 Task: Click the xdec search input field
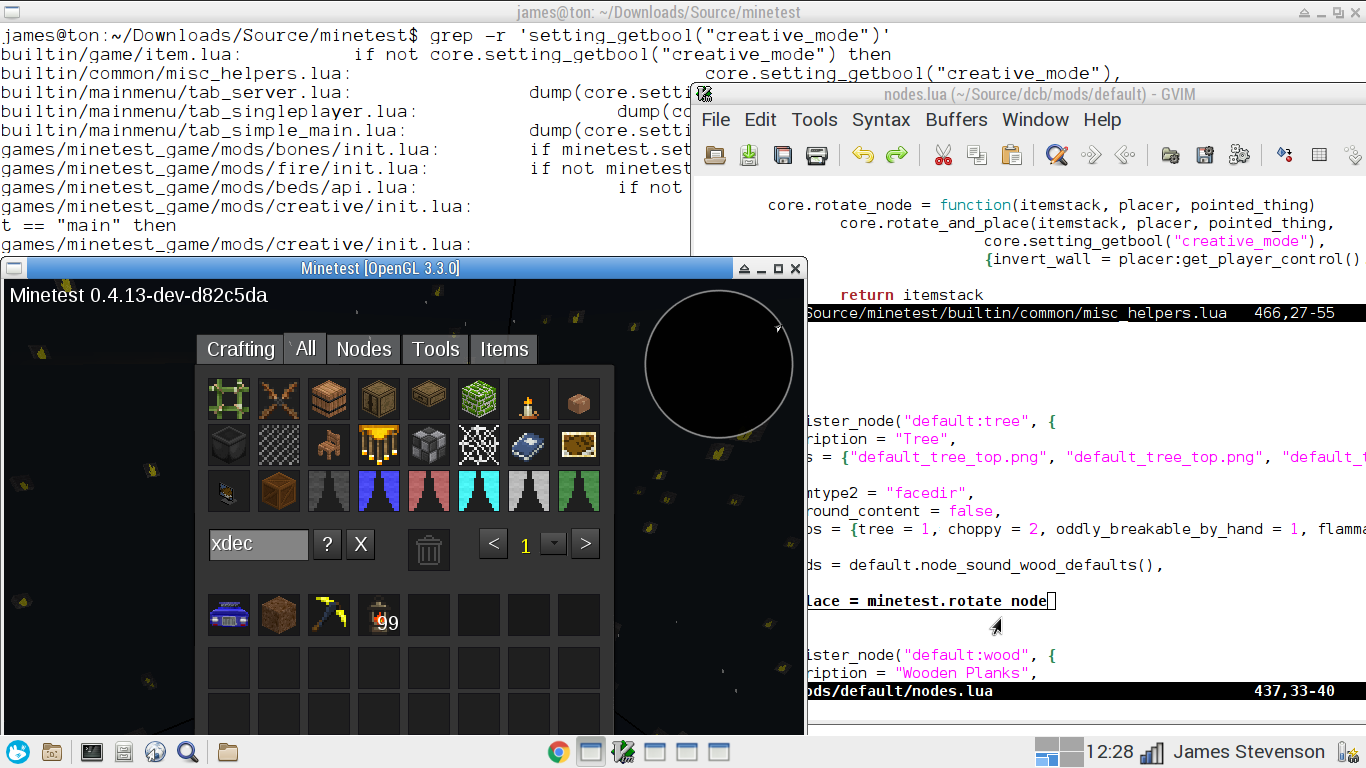(258, 544)
